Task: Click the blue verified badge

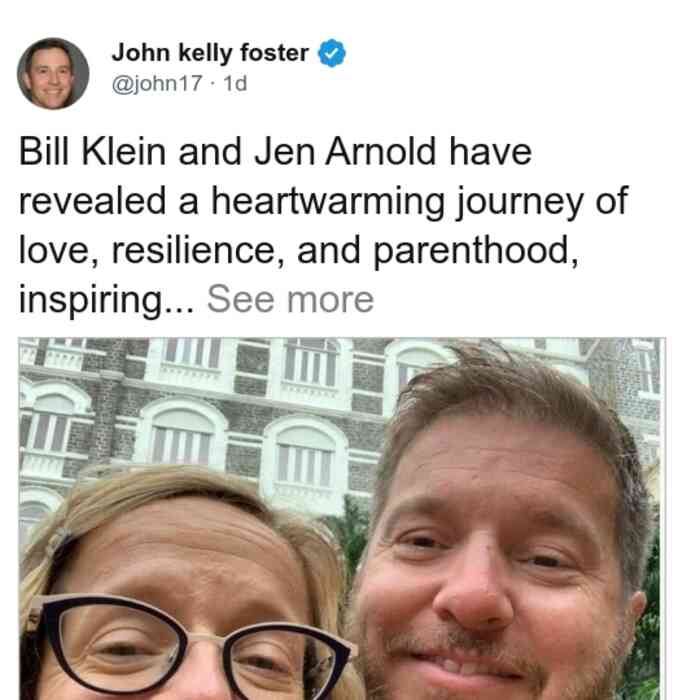Action: point(332,53)
